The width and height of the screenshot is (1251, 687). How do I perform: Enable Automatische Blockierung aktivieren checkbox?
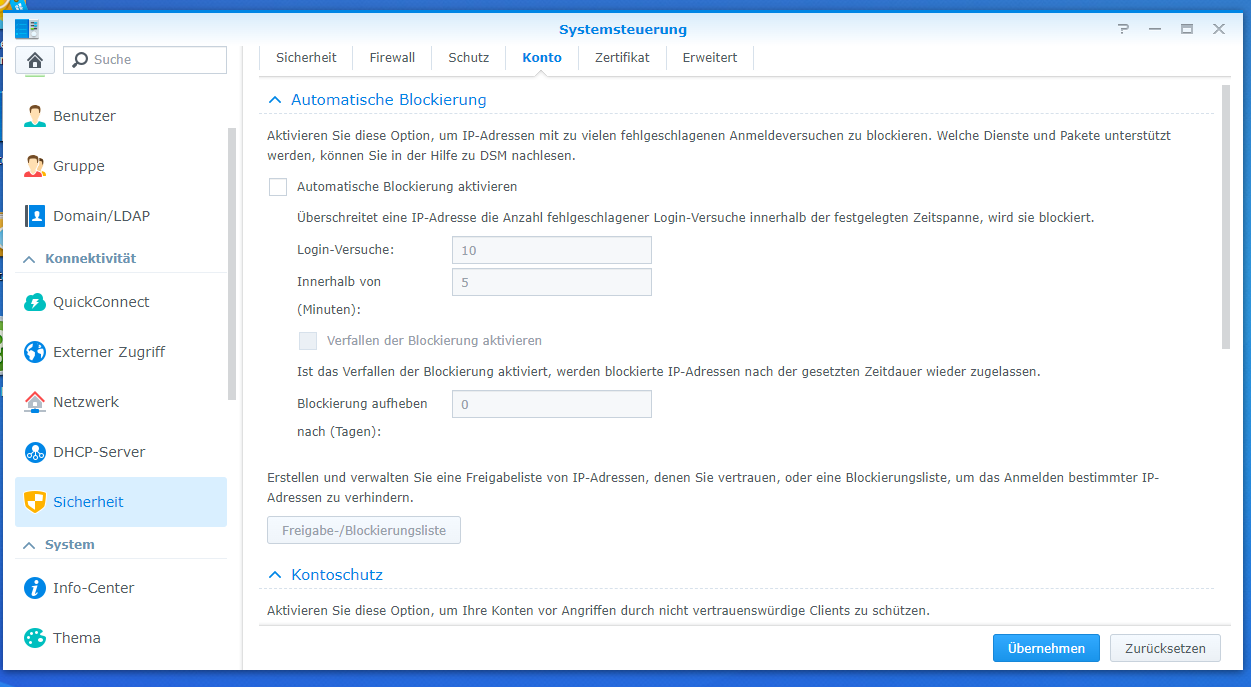pos(277,187)
